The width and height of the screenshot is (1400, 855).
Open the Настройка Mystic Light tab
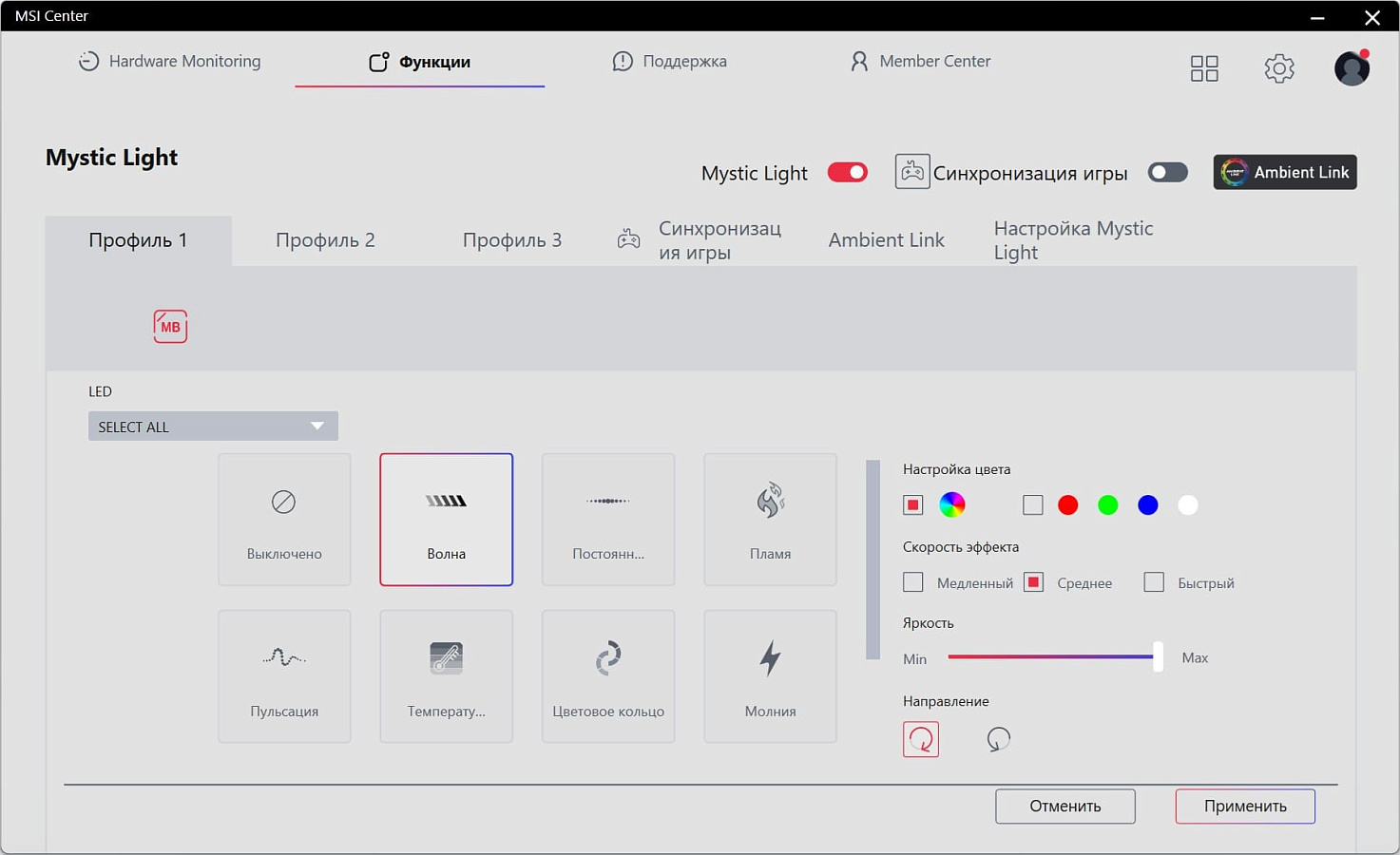coord(1074,240)
